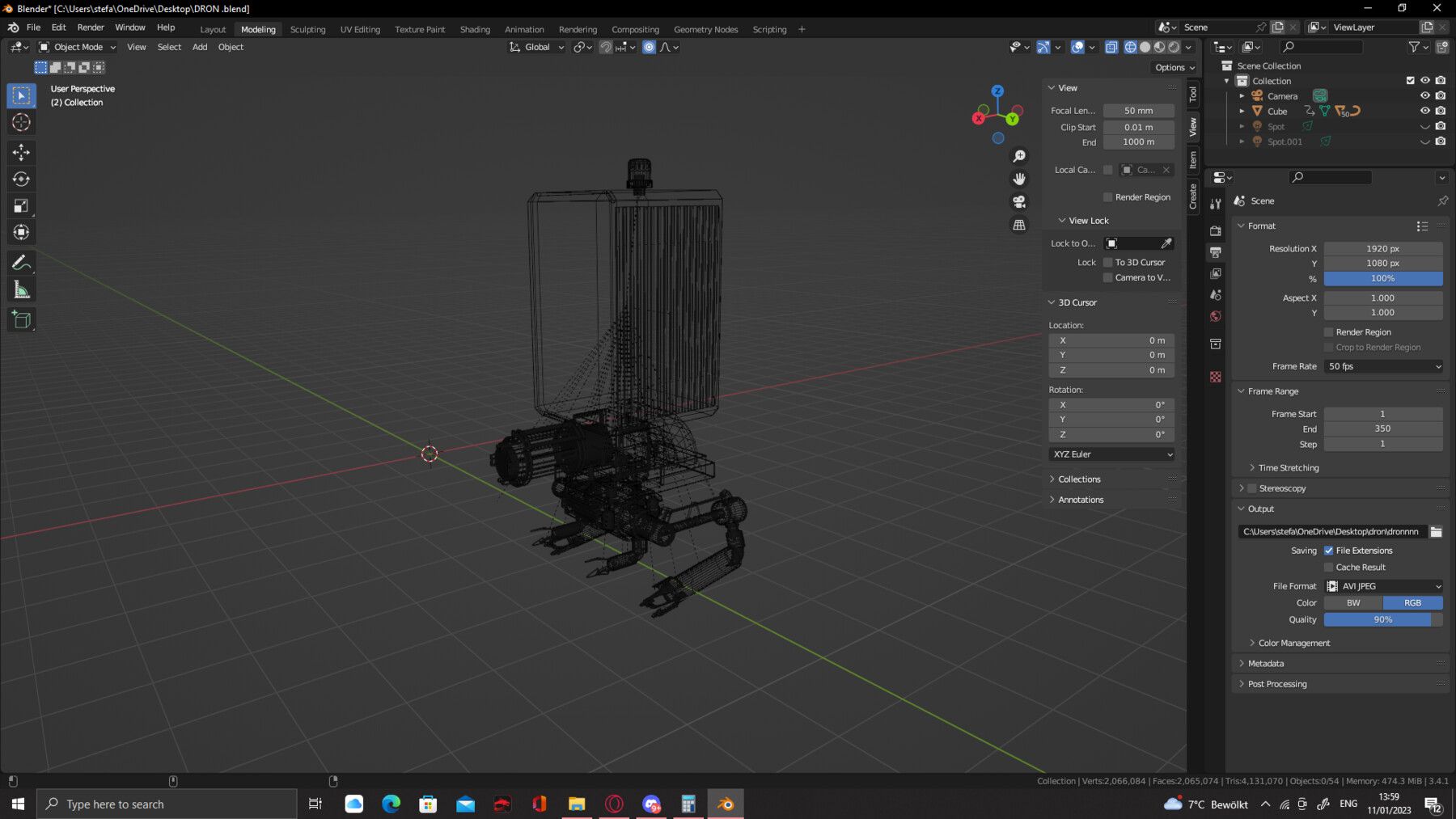Hide the Camera object in the outliner
The image size is (1456, 819).
[1424, 95]
